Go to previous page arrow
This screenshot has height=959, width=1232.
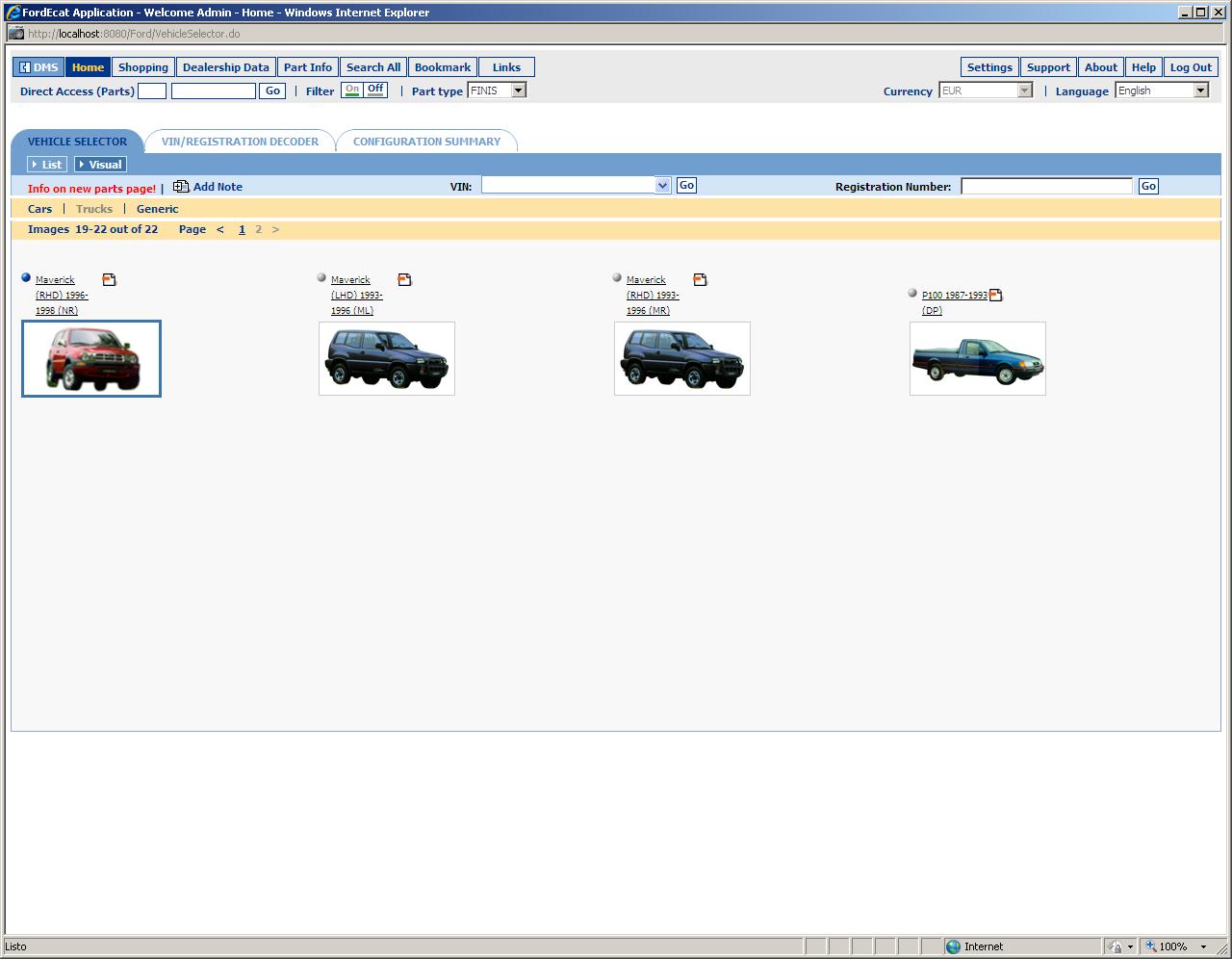point(220,229)
